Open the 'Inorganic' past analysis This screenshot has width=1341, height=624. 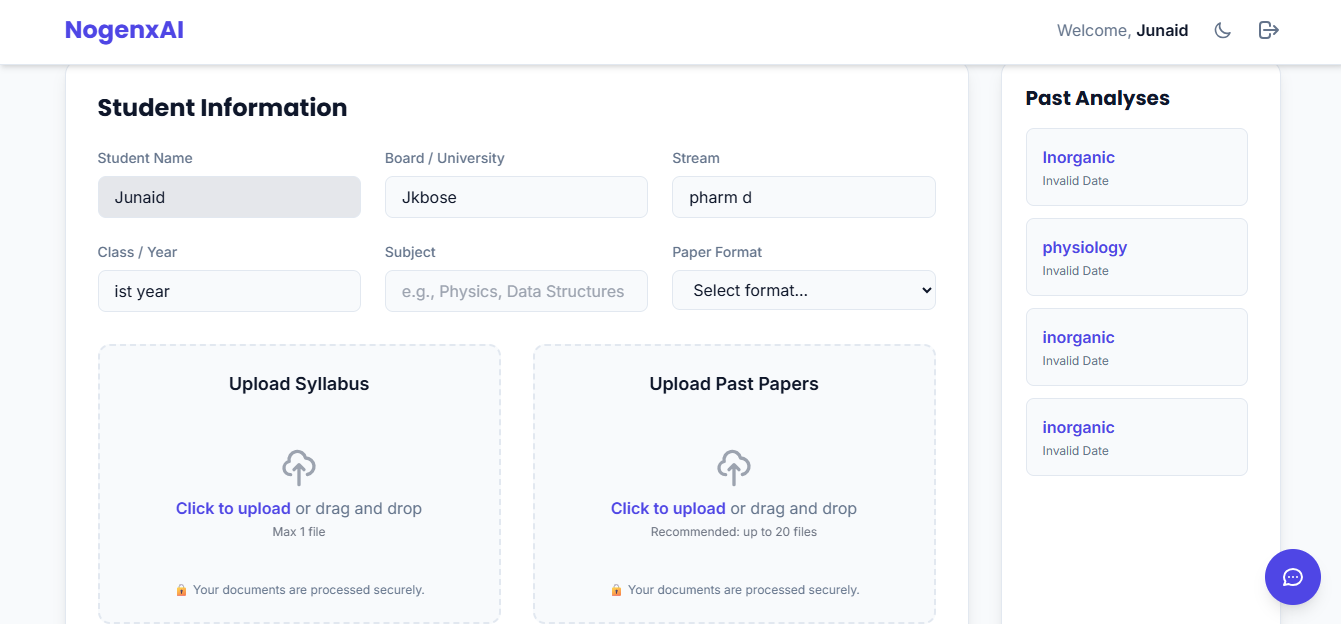[x=1136, y=167]
